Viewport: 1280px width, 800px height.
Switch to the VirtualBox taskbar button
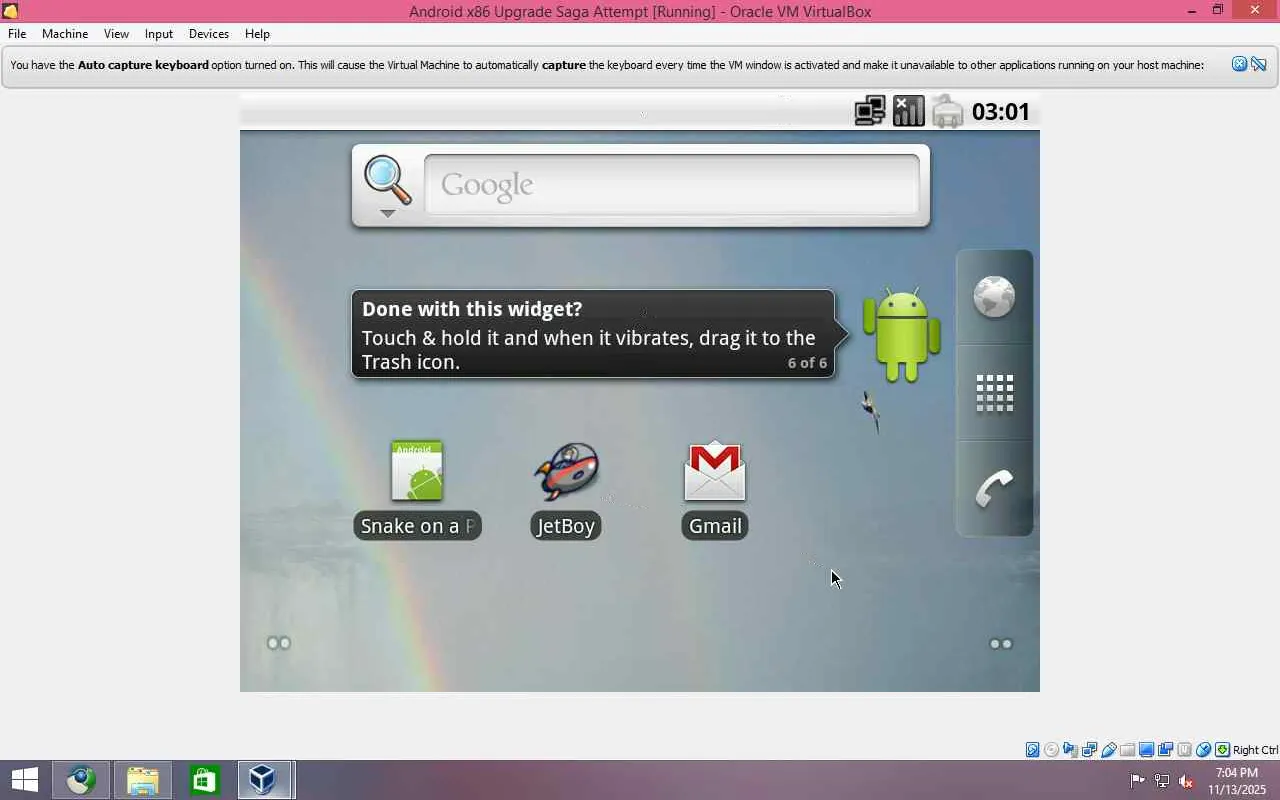(x=265, y=780)
